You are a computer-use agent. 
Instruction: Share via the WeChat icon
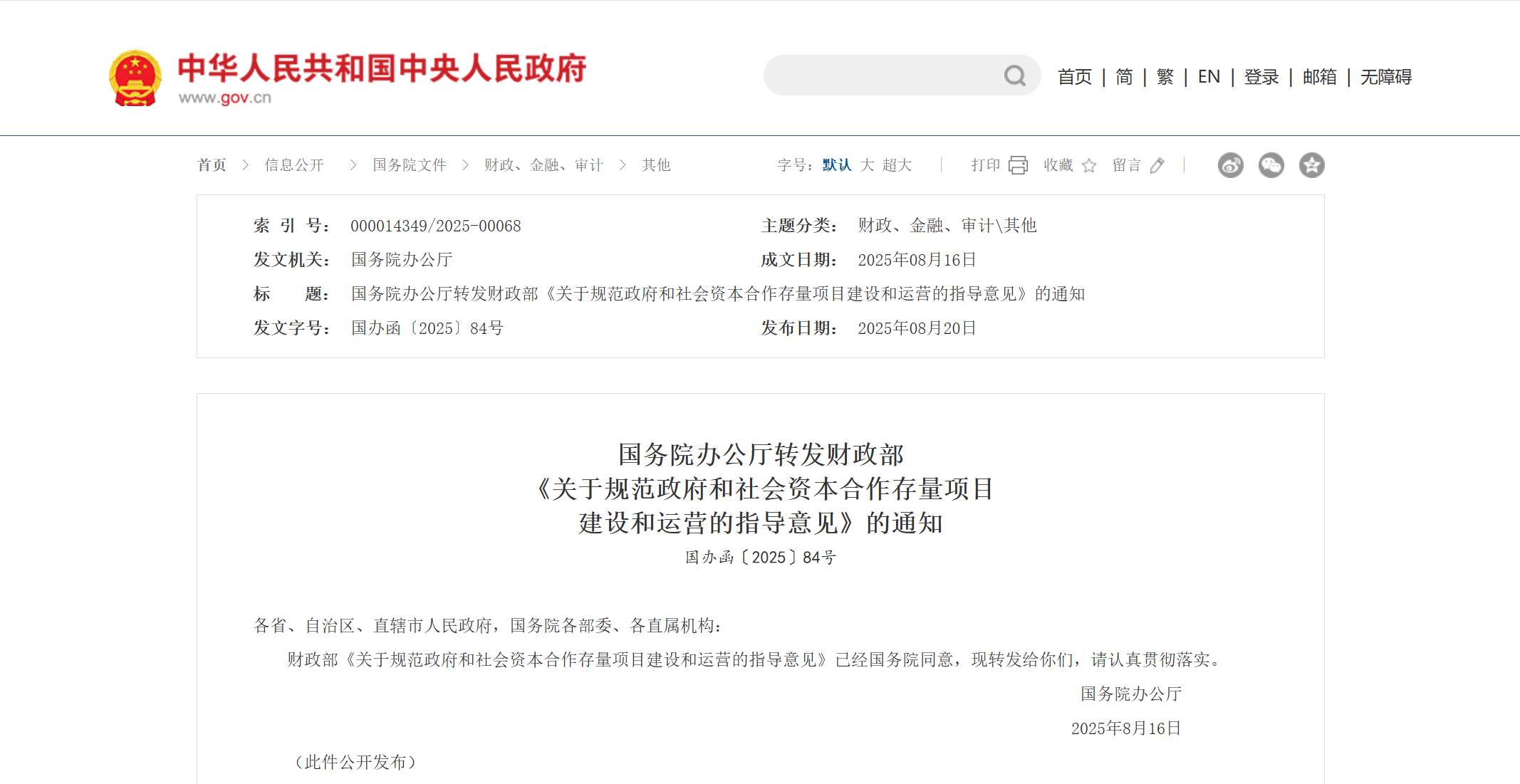coord(1271,165)
